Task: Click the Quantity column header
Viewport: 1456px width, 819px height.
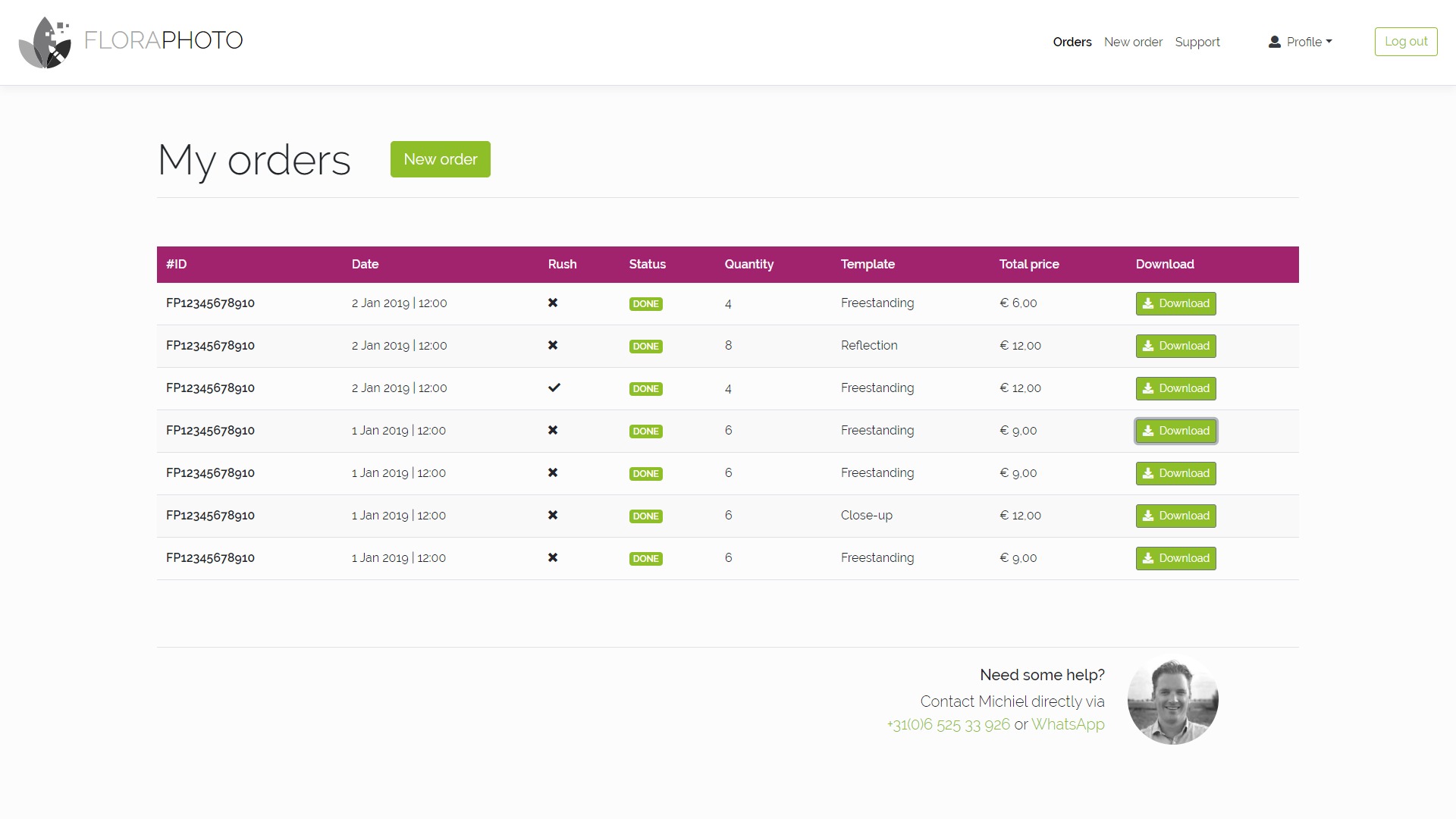Action: pyautogui.click(x=748, y=265)
